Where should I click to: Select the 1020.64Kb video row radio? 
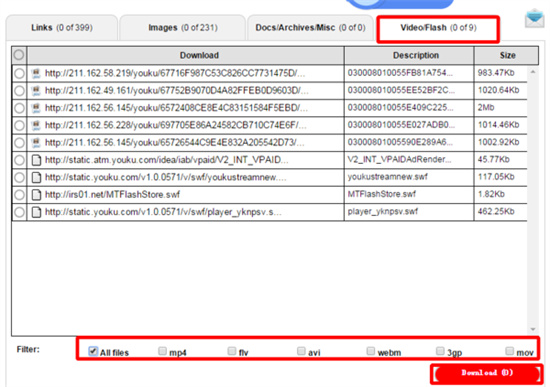[19, 91]
